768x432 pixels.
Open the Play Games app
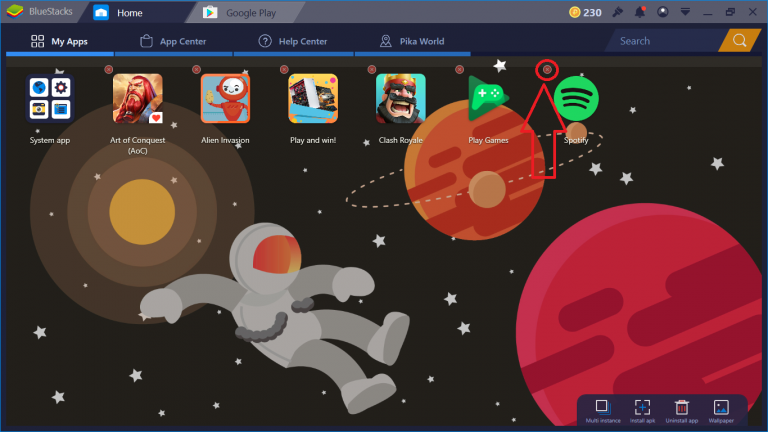[488, 98]
